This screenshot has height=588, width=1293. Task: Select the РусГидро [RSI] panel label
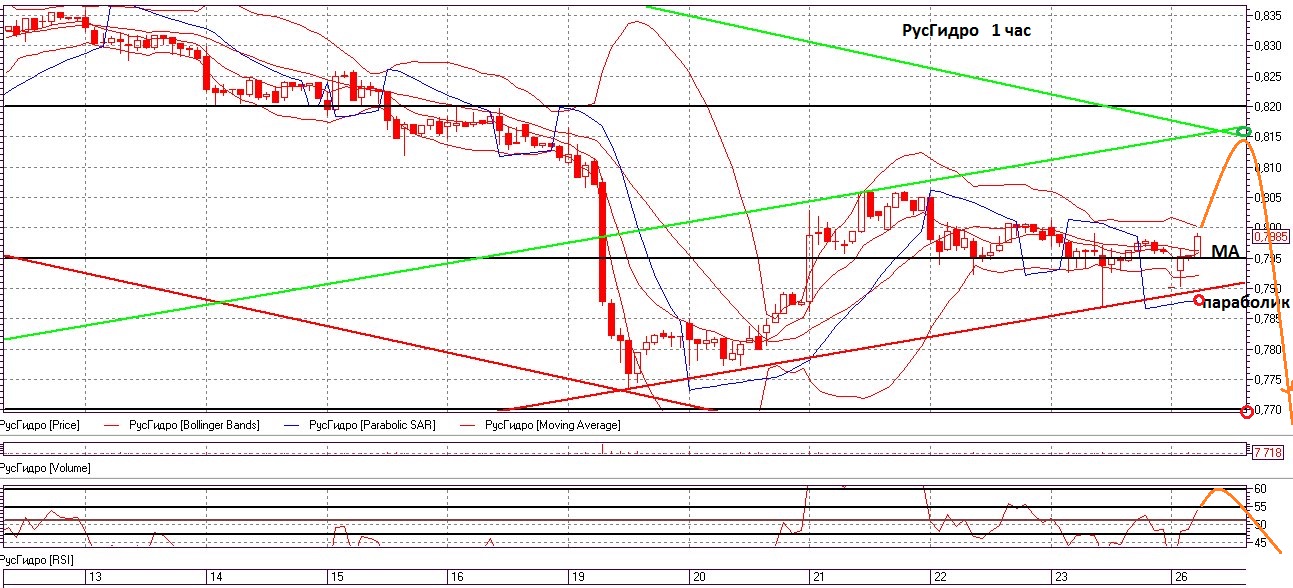coord(37,559)
